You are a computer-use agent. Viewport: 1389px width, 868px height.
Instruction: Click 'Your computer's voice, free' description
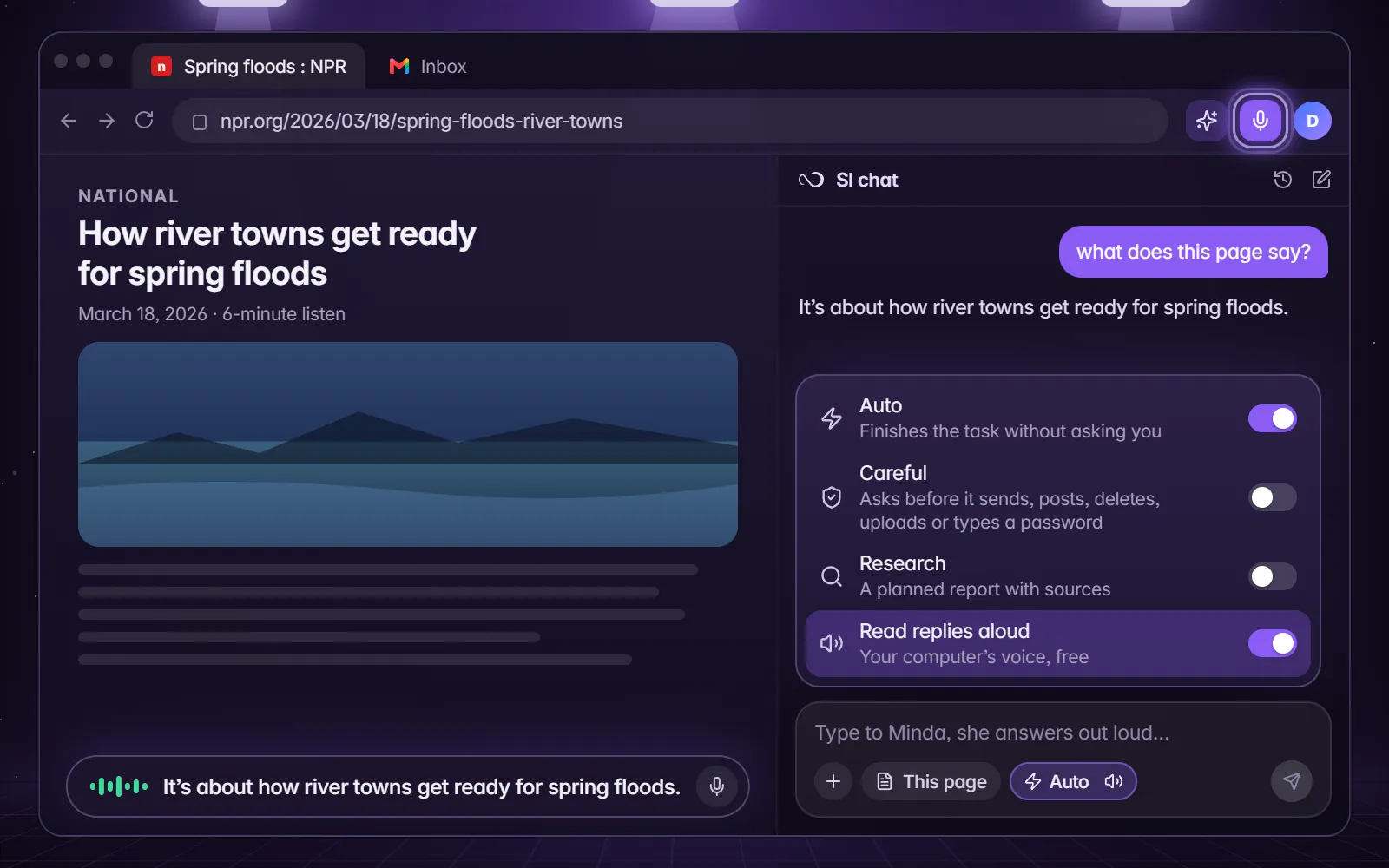click(x=974, y=657)
